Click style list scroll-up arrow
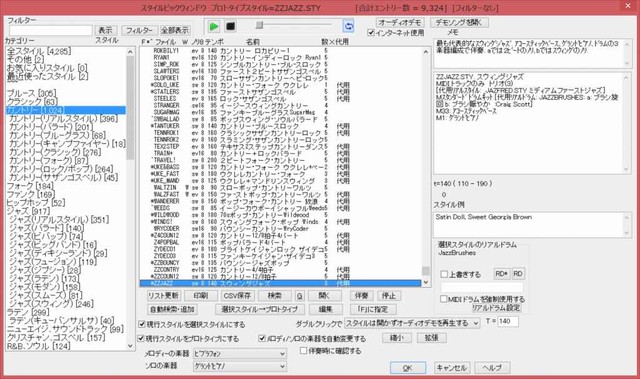Image resolution: width=640 pixels, height=379 pixels. click(425, 52)
